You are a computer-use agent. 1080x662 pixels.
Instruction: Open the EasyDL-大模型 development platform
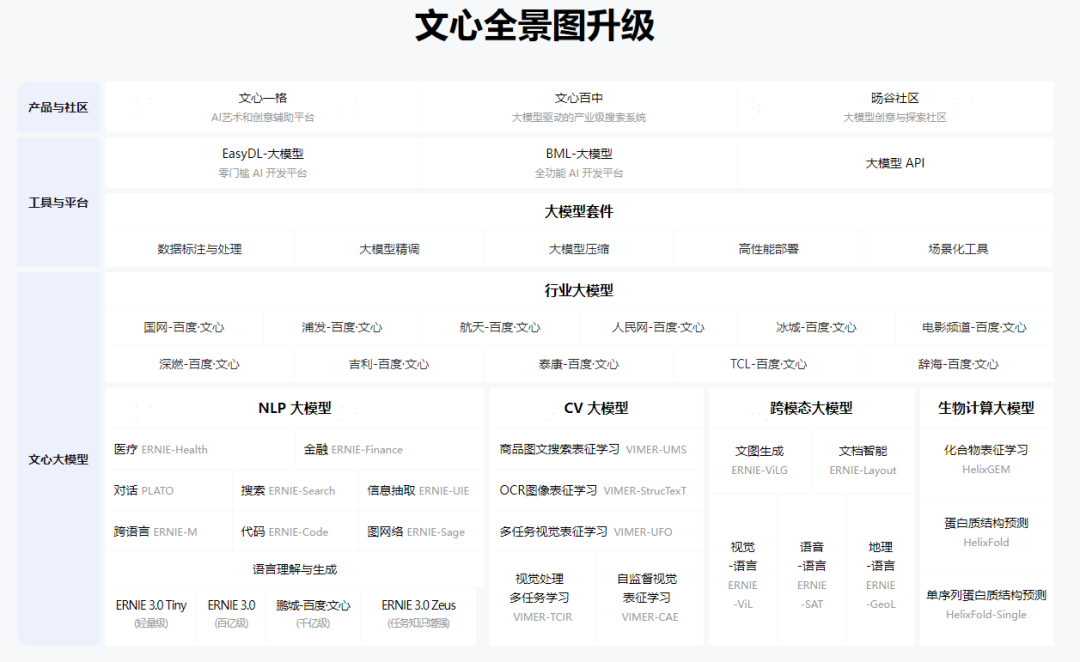[x=263, y=163]
